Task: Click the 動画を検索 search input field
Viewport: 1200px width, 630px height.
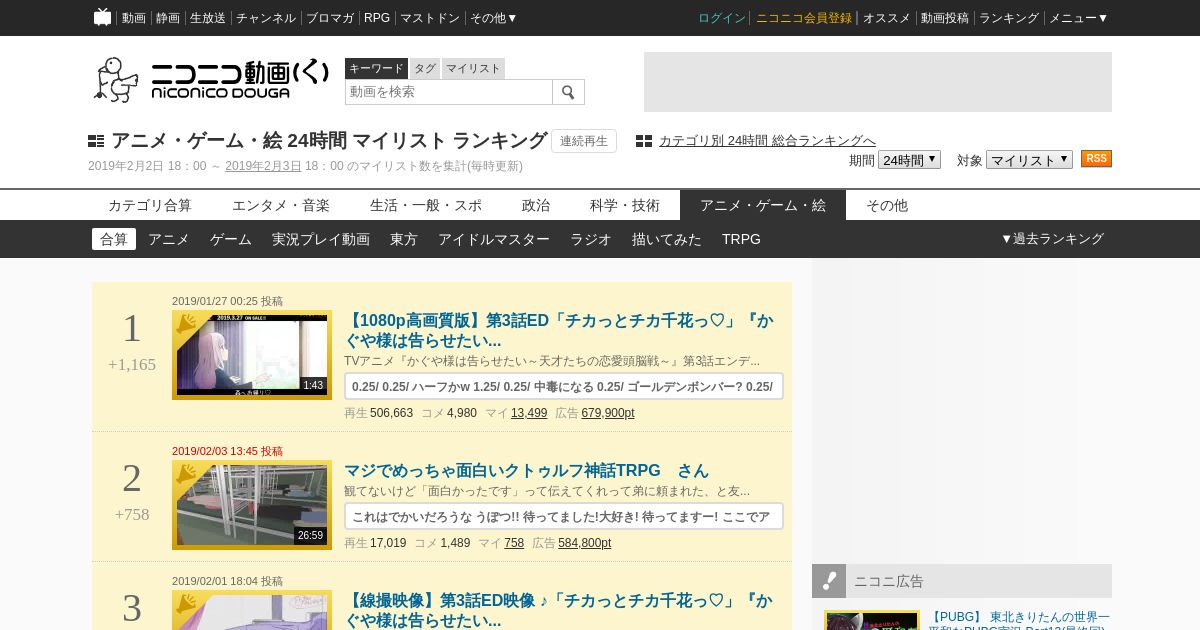Action: pos(448,92)
